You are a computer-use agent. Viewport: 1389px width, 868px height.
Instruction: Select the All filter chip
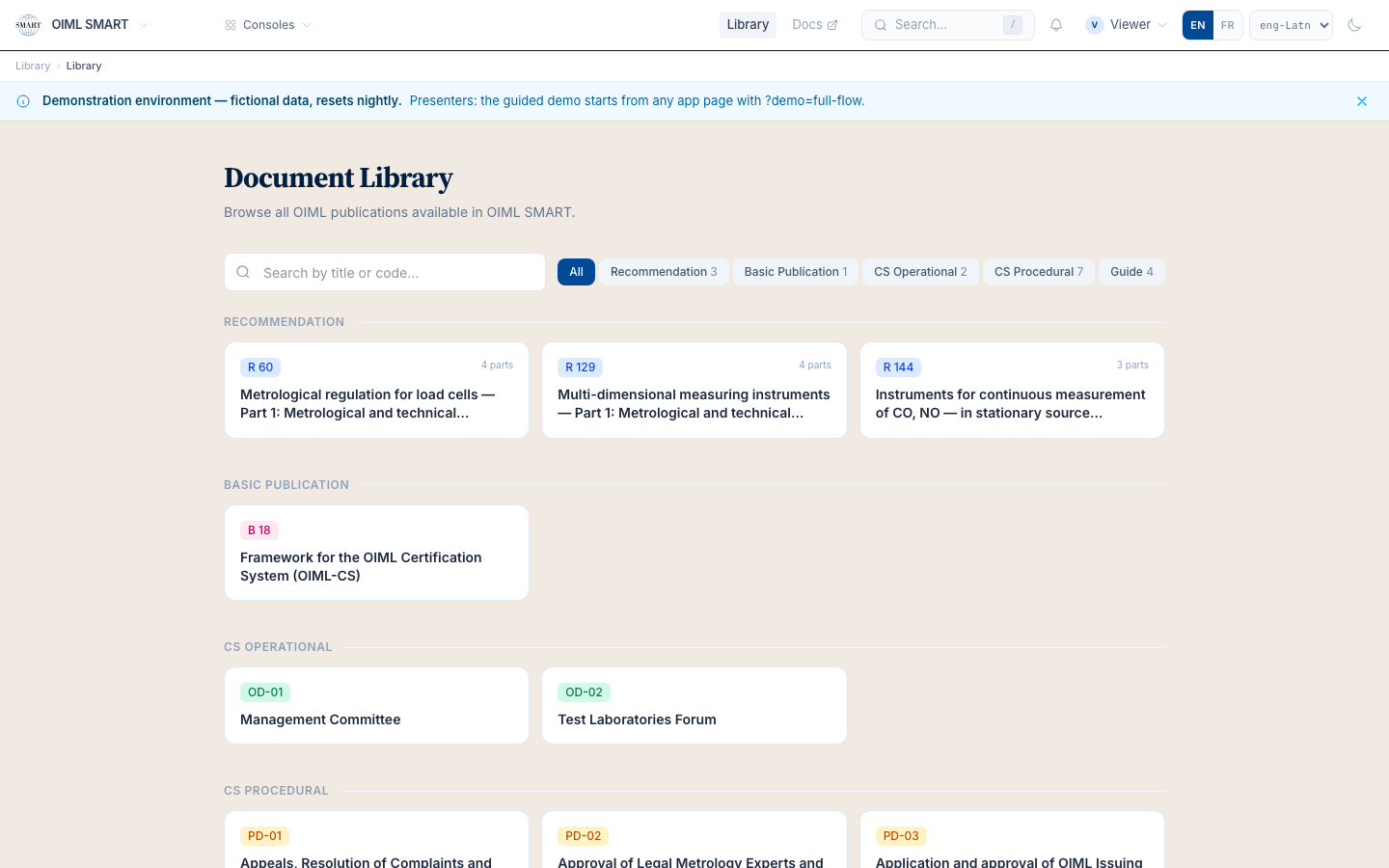576,272
